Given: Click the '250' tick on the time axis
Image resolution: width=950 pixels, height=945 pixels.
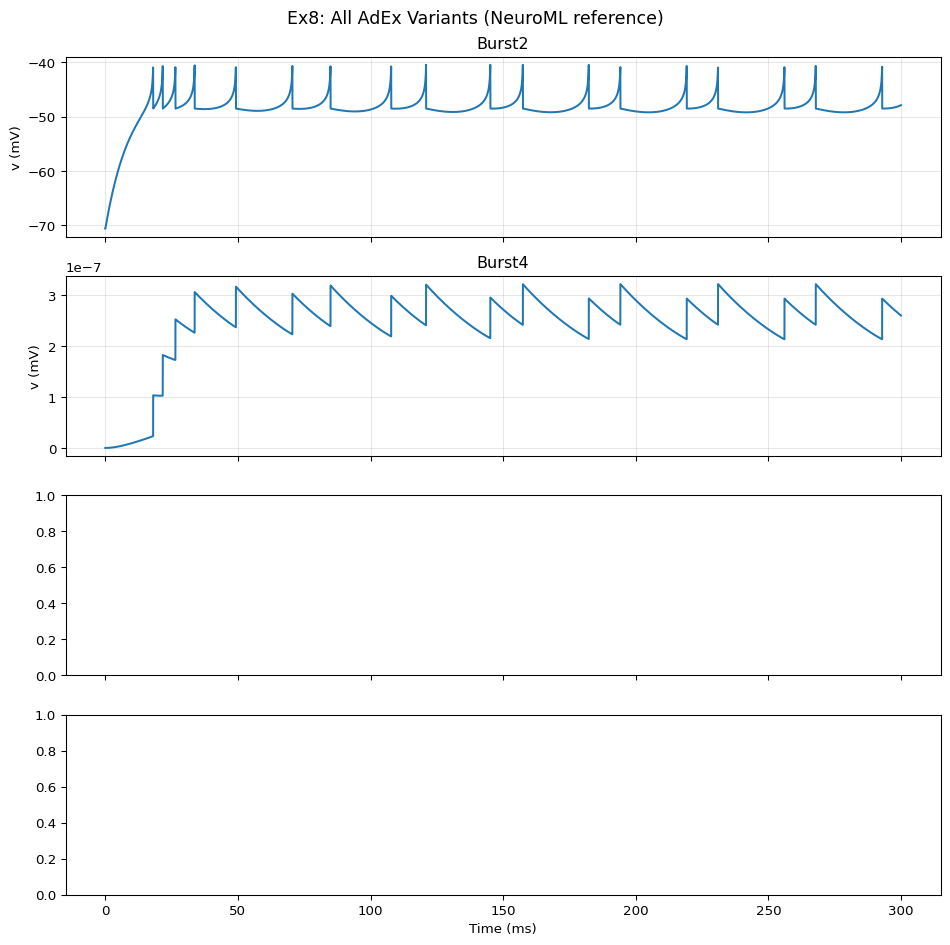Looking at the screenshot, I should point(768,910).
